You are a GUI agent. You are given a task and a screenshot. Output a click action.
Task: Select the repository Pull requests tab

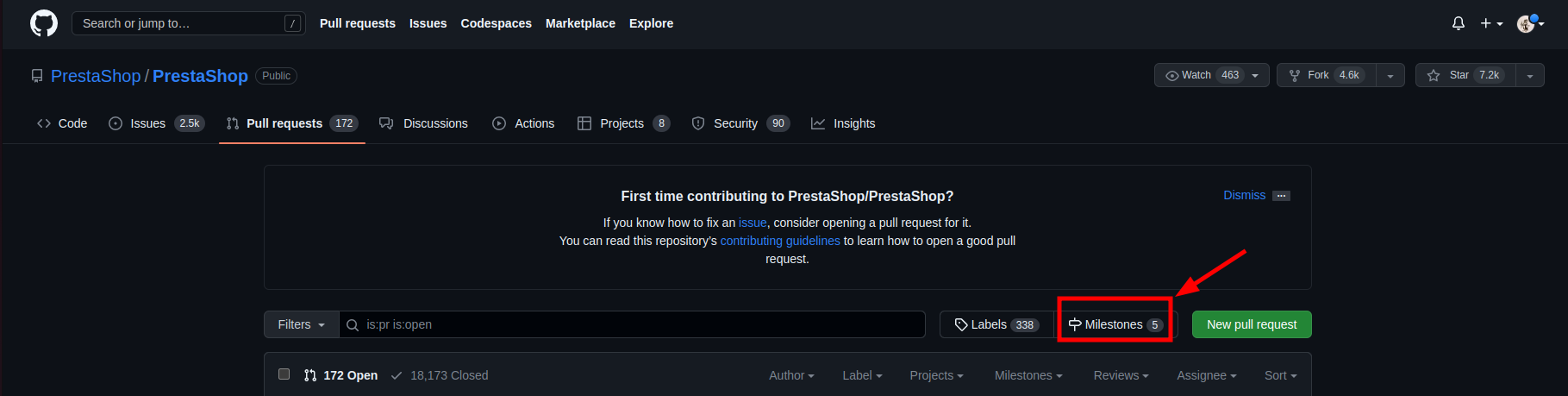pos(291,123)
